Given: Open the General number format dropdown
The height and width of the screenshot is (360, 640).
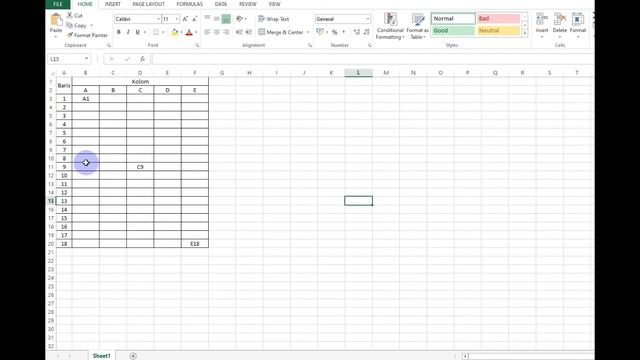Looking at the screenshot, I should (x=368, y=19).
